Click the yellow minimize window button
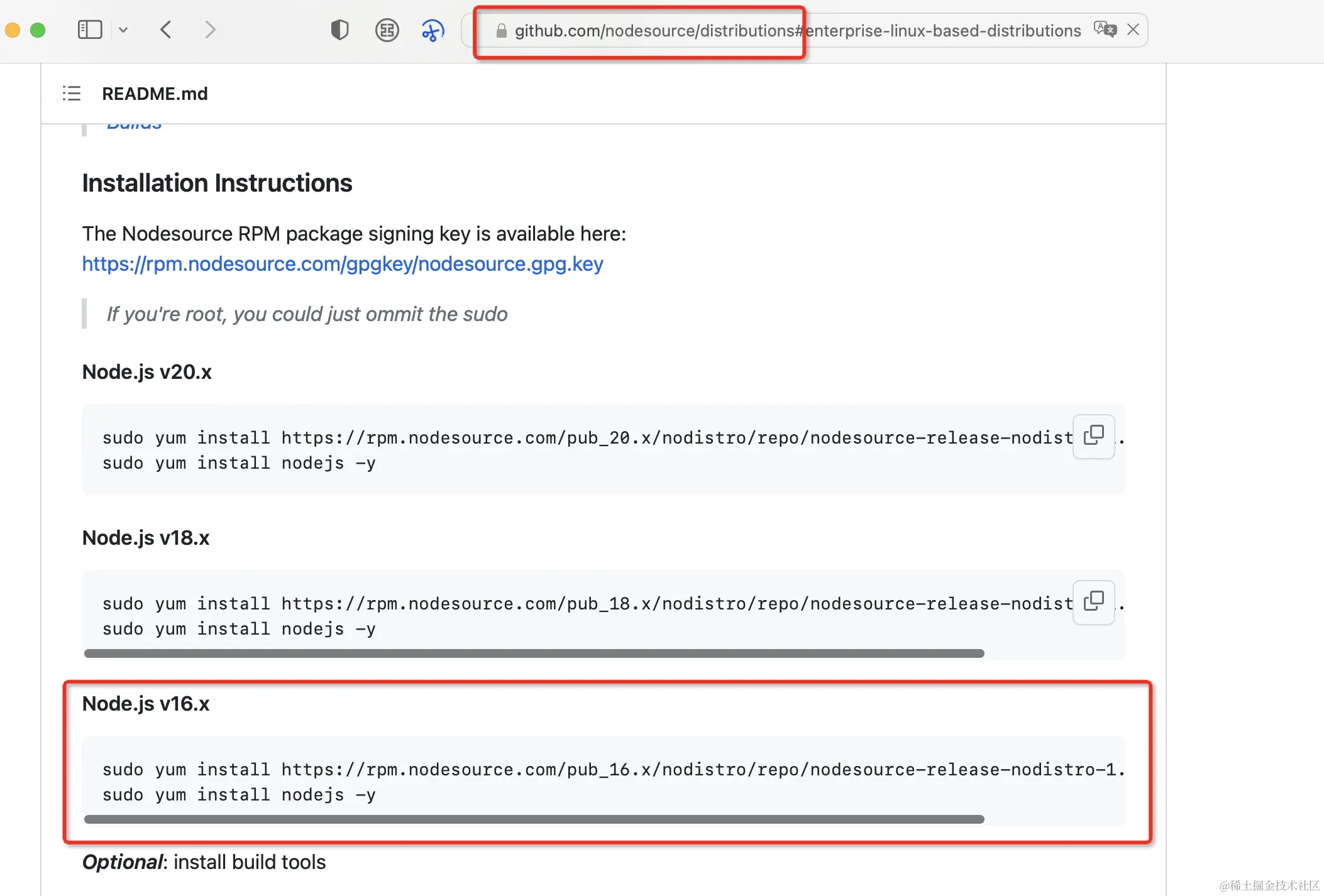Image resolution: width=1324 pixels, height=896 pixels. point(13,30)
